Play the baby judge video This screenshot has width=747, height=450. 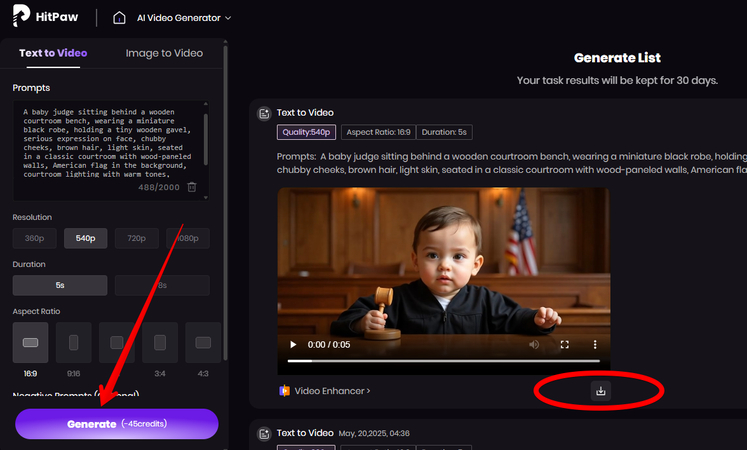tap(293, 344)
